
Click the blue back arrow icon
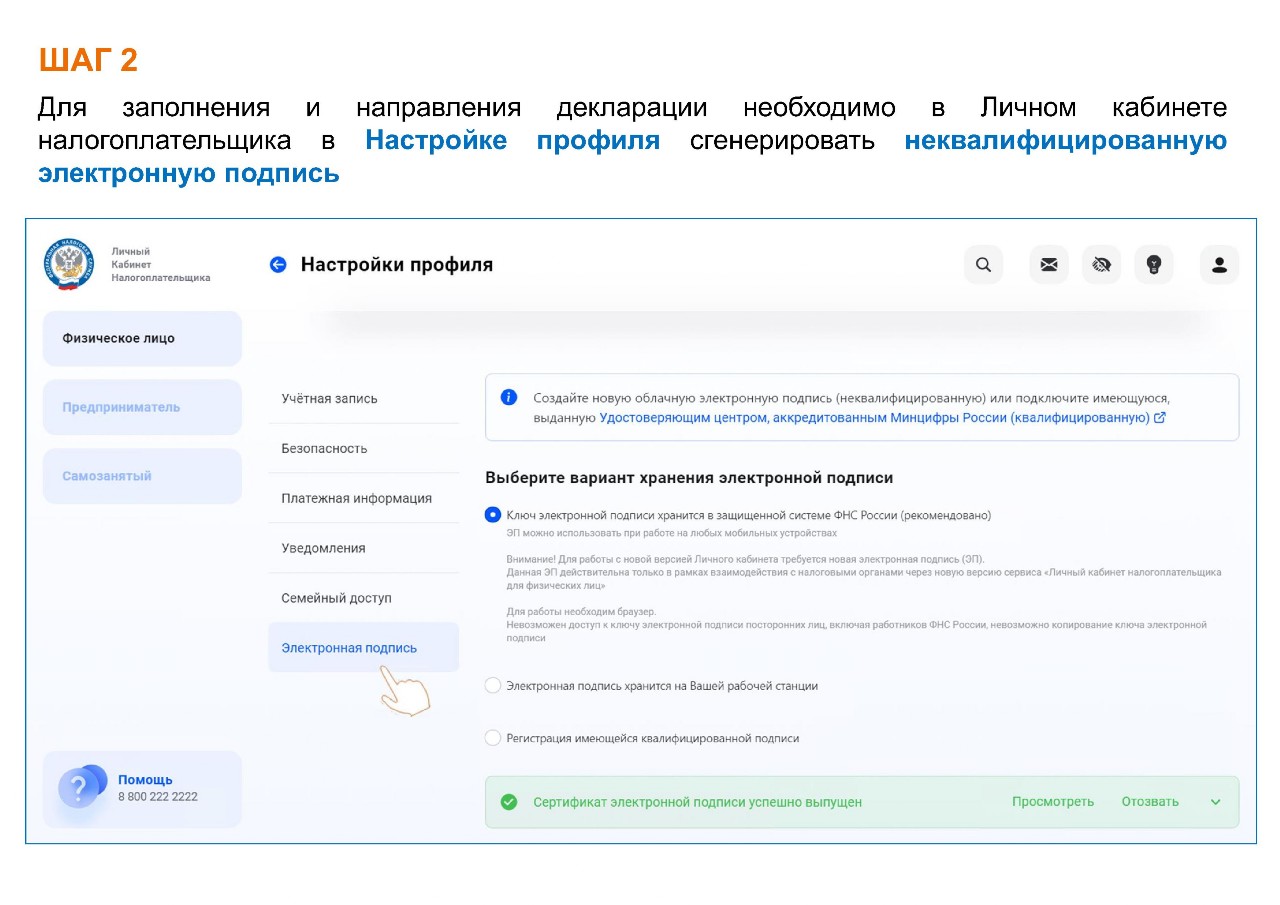pyautogui.click(x=278, y=265)
